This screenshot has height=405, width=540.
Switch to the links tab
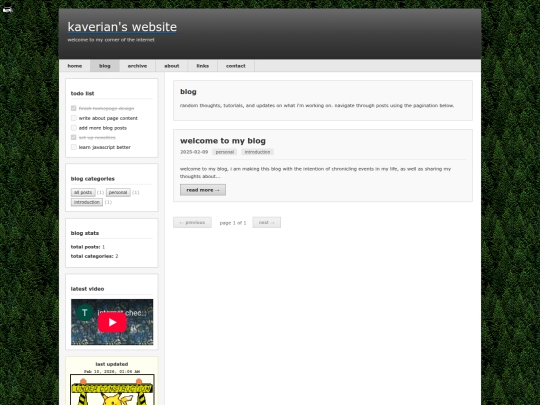pos(202,66)
